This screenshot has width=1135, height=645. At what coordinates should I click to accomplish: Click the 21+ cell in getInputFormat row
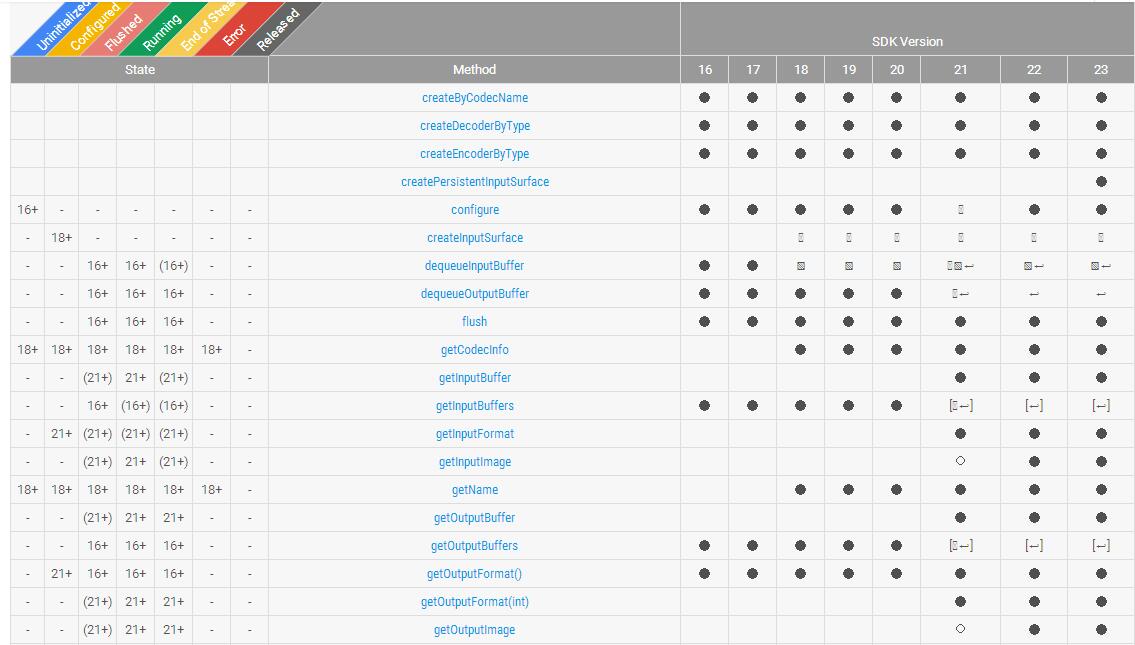pos(62,434)
